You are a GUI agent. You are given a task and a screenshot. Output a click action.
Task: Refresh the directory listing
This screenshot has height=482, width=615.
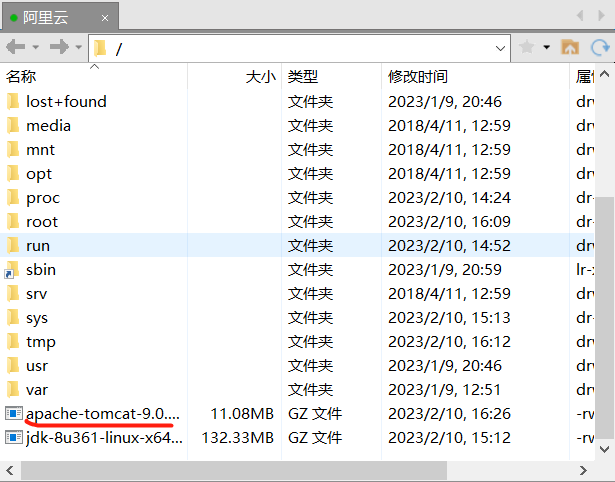click(600, 47)
